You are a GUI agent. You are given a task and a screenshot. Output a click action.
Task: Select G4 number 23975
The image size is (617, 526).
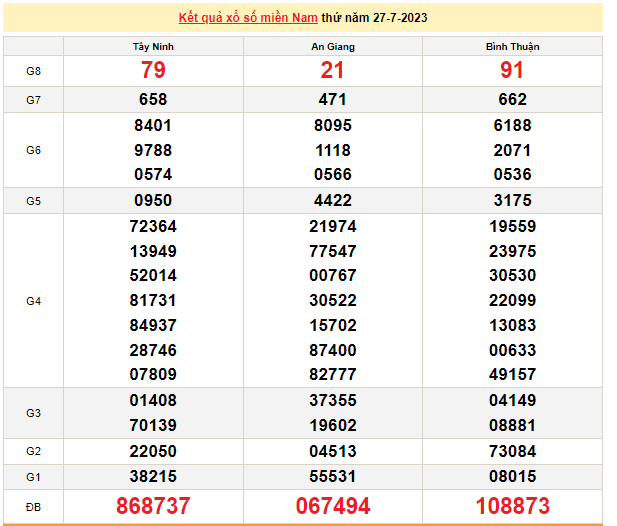click(x=512, y=251)
